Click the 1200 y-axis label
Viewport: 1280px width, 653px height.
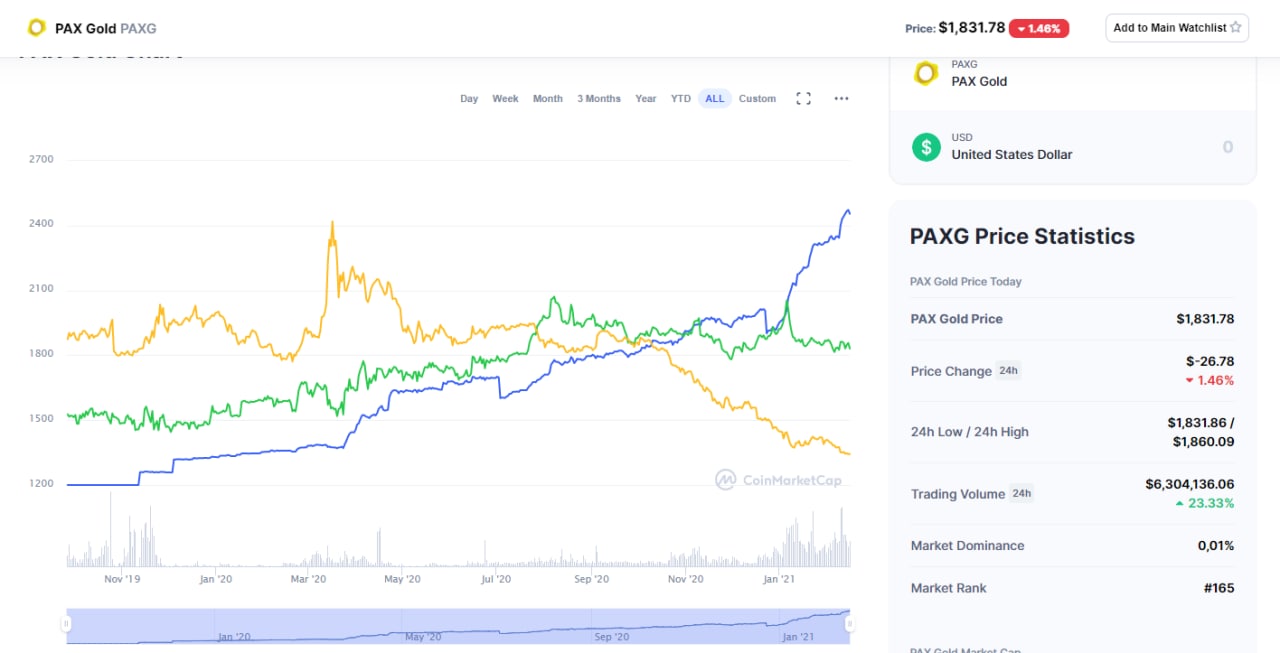pyautogui.click(x=42, y=484)
